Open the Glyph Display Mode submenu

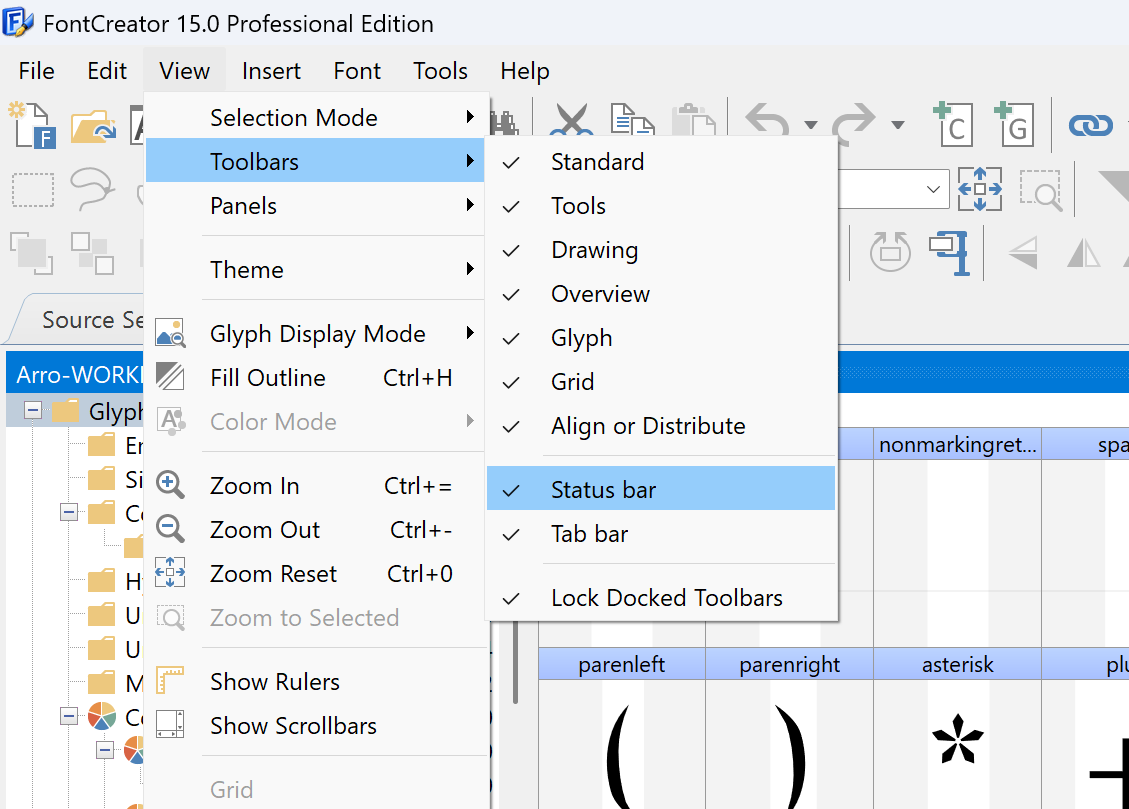[315, 333]
